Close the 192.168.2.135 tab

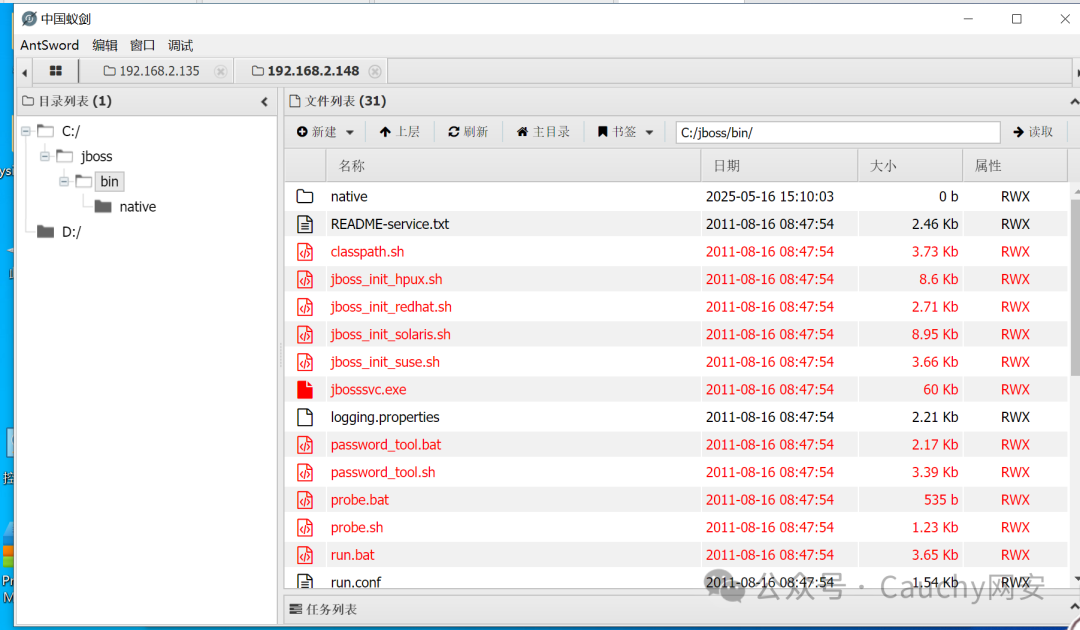coord(220,72)
